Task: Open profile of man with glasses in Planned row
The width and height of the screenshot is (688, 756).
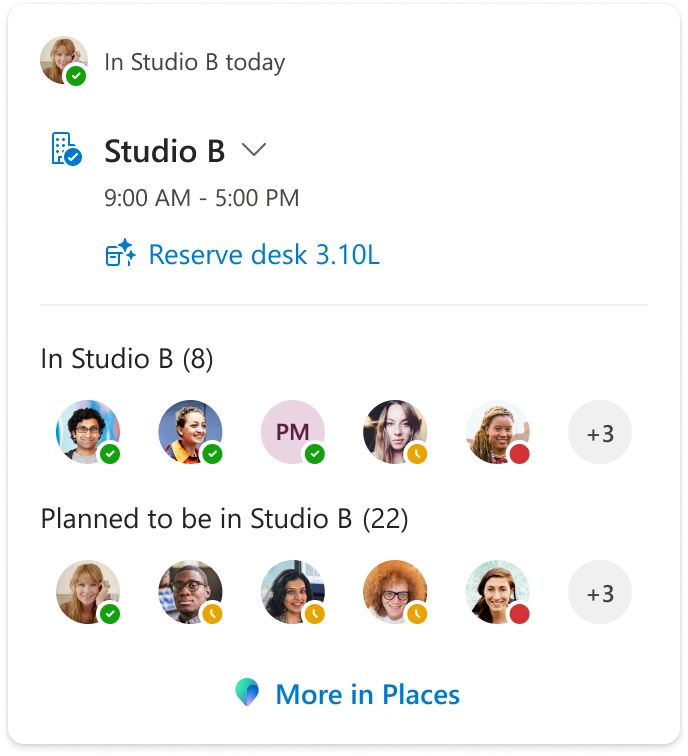Action: tap(190, 592)
